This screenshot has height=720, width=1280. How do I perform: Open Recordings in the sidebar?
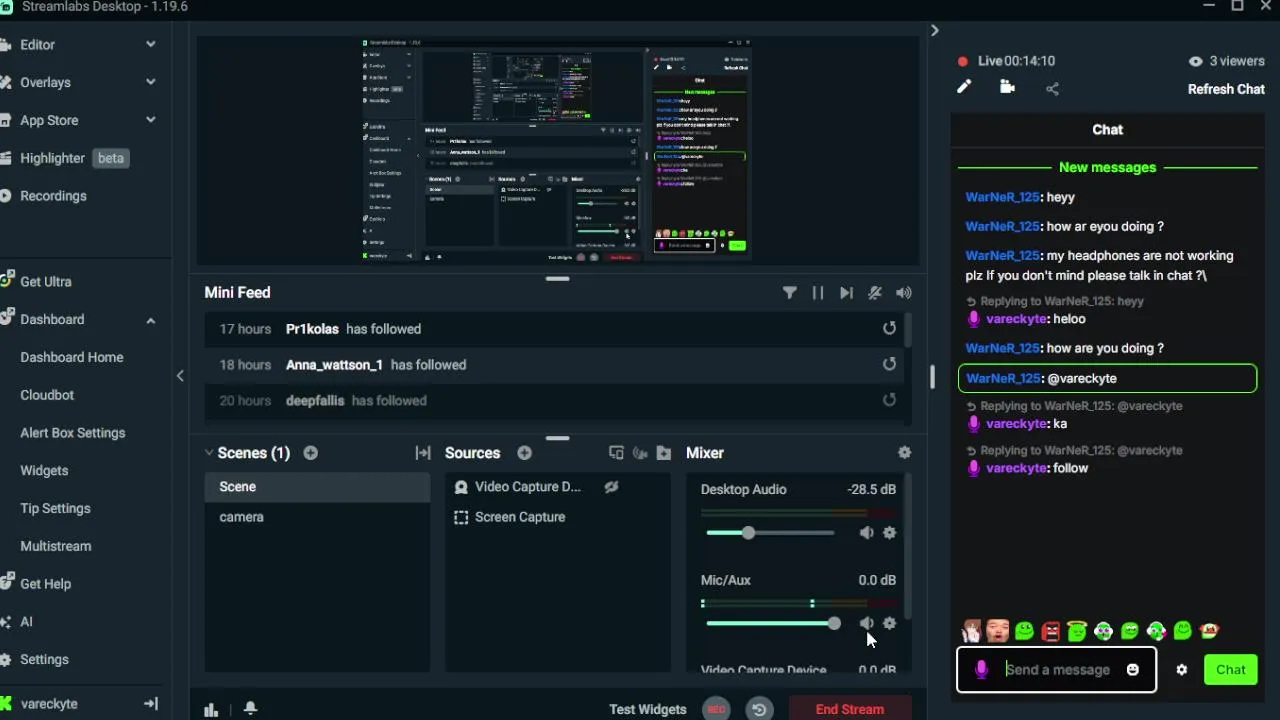pyautogui.click(x=53, y=196)
